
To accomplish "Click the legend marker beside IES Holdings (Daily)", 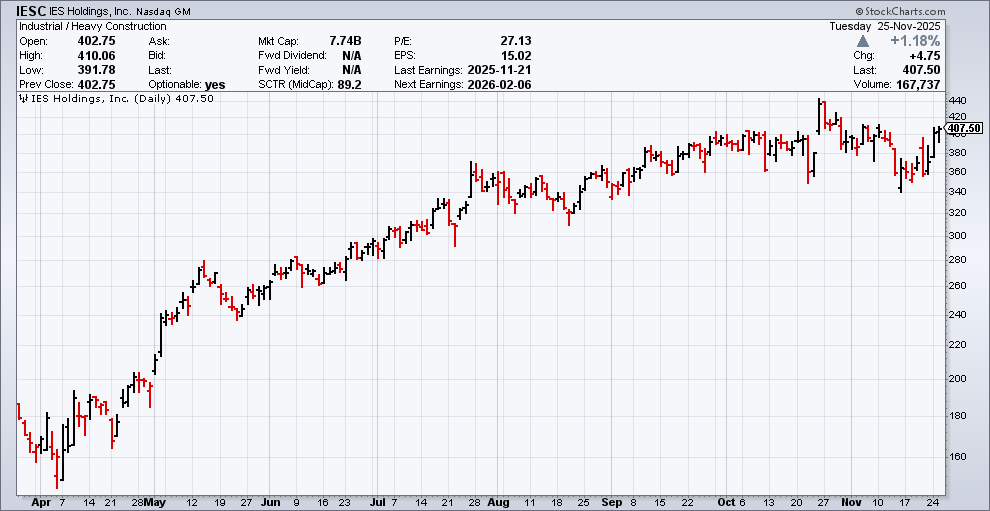I will 24,99.
